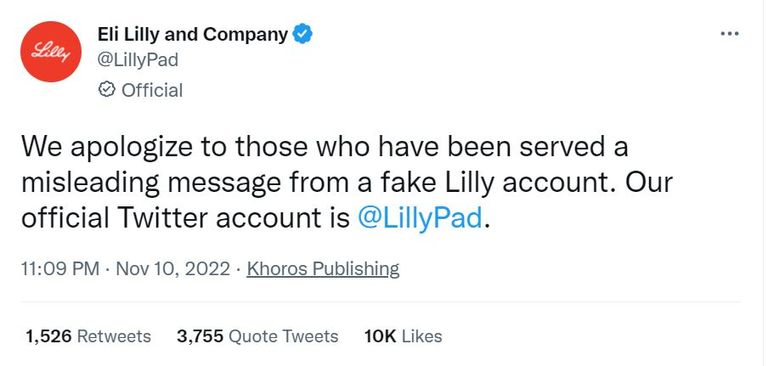Click the 11:09 PM timestamp
Viewport: 768px width, 366px height.
[x=60, y=269]
